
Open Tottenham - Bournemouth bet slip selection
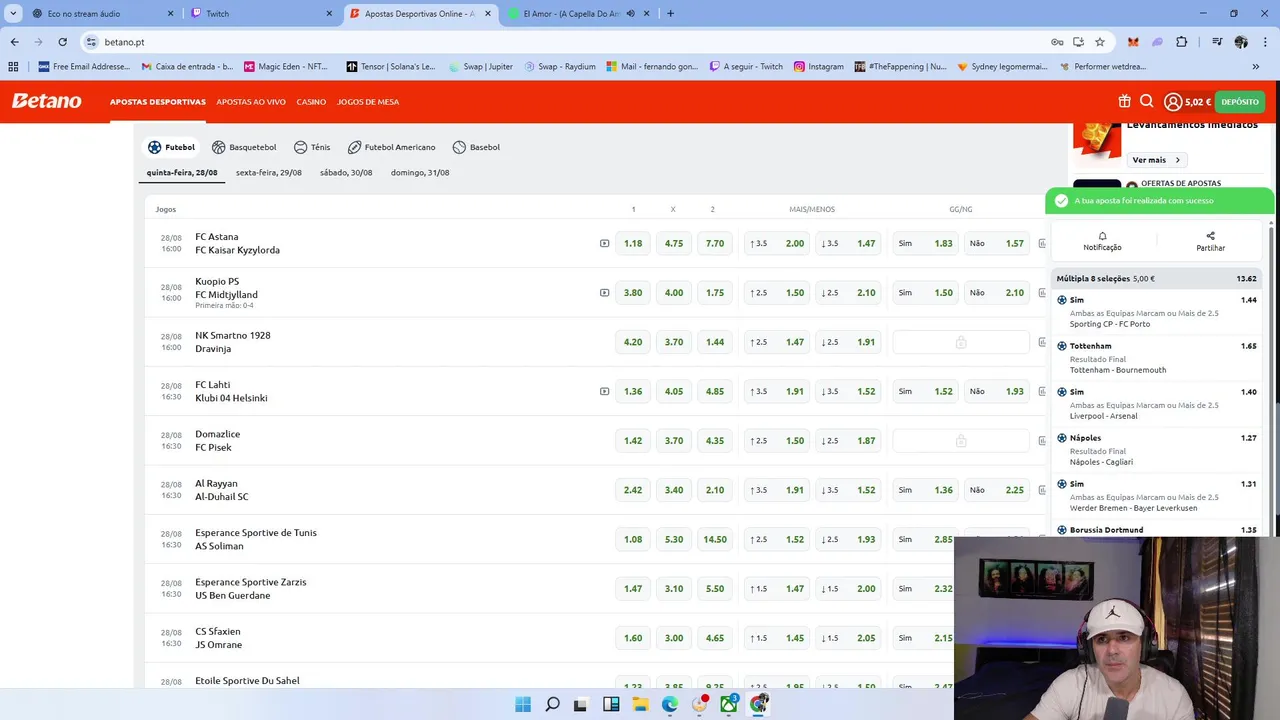click(x=1157, y=357)
